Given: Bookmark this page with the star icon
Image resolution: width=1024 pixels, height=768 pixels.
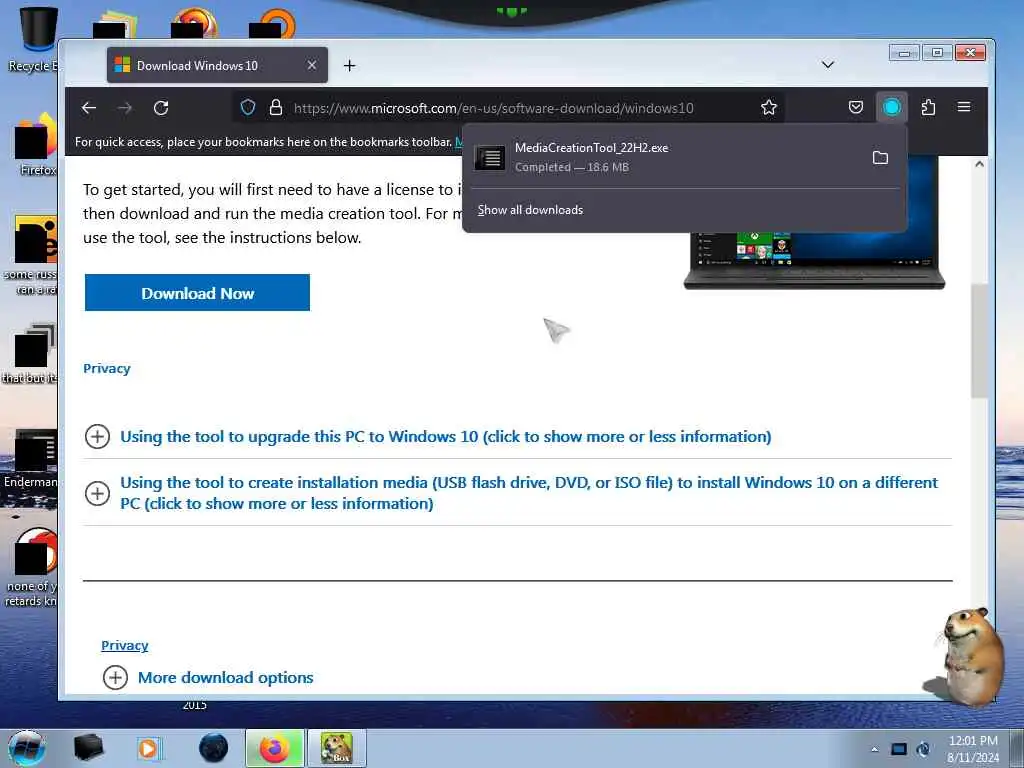Looking at the screenshot, I should pos(769,107).
